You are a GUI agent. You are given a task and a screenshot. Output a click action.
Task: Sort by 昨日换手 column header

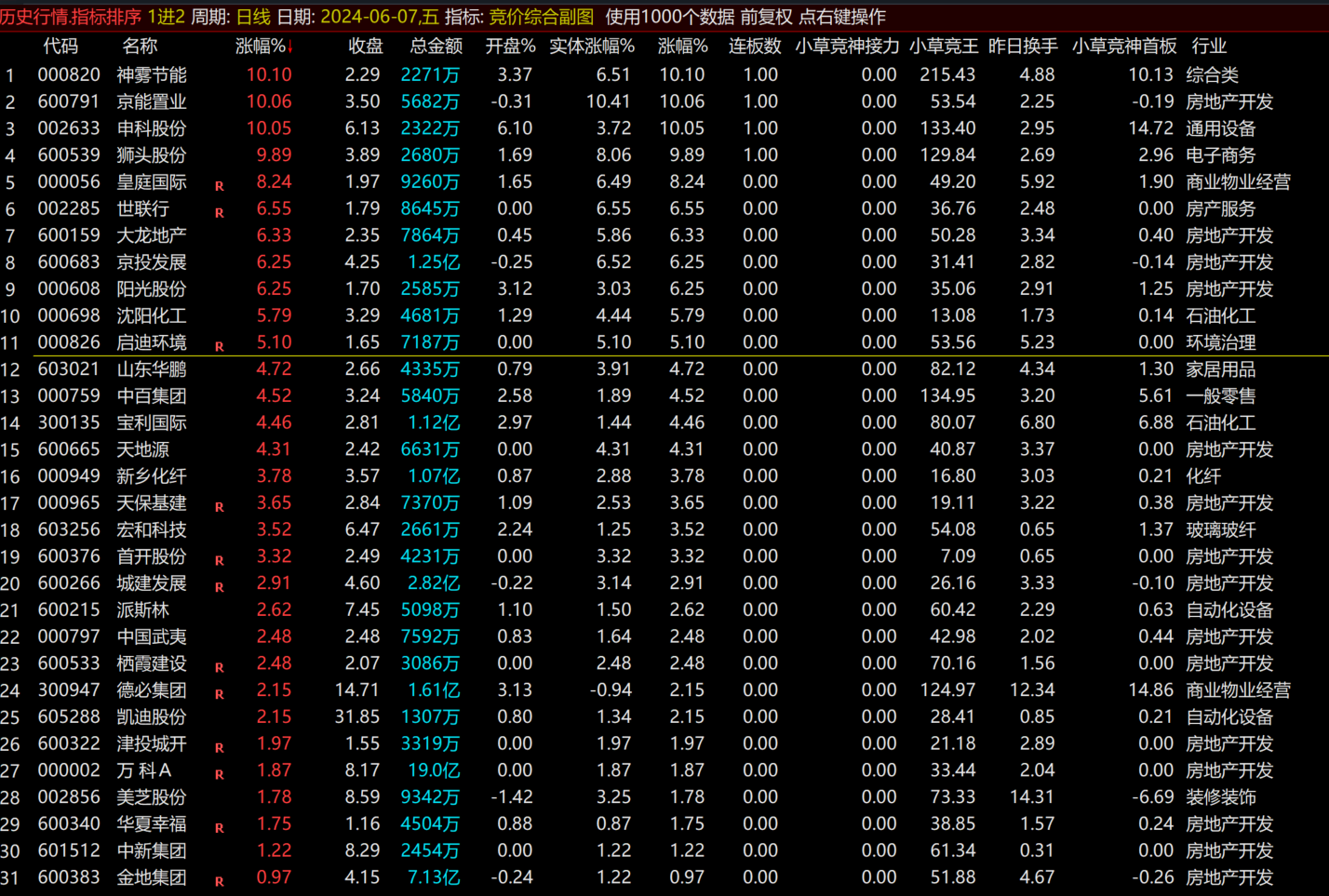click(1023, 47)
